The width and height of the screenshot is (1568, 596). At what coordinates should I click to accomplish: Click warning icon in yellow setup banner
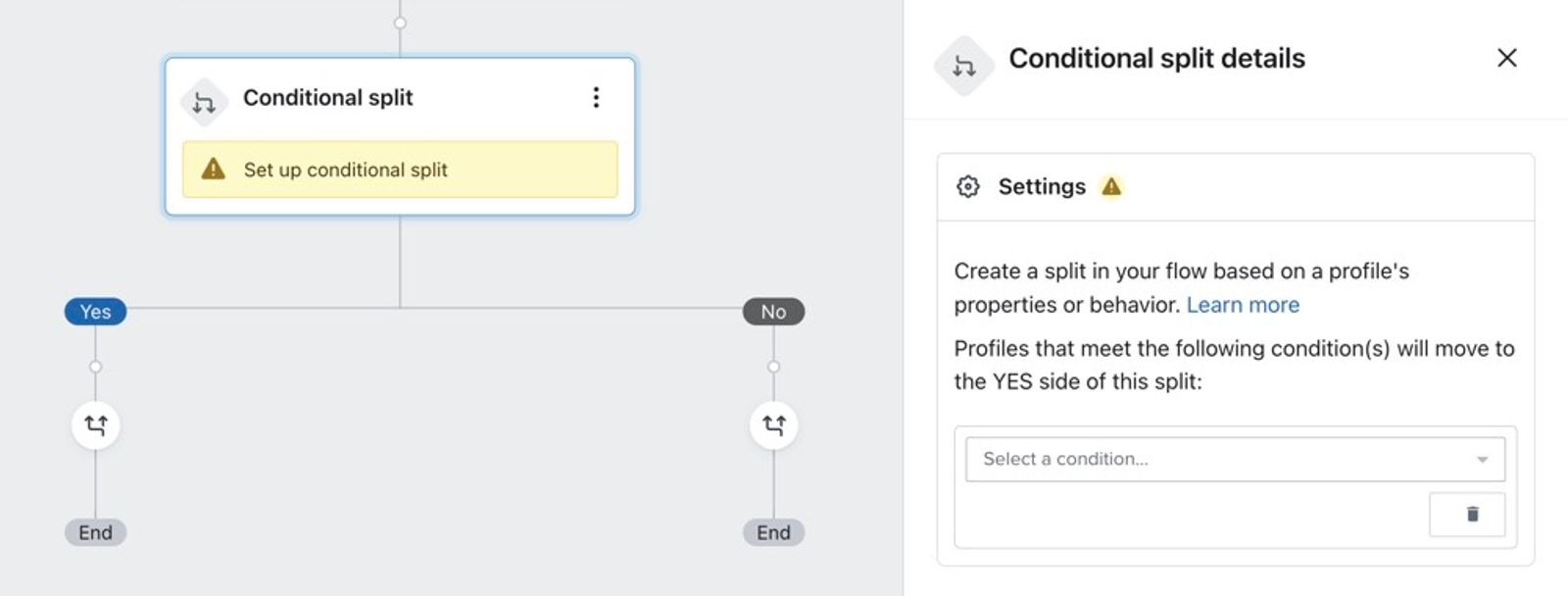214,170
